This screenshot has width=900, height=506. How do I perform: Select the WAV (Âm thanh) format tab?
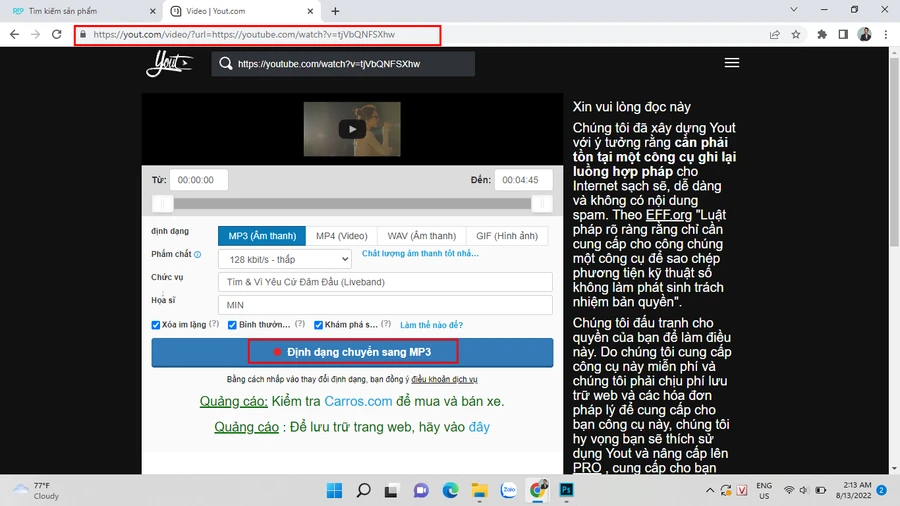click(x=421, y=236)
